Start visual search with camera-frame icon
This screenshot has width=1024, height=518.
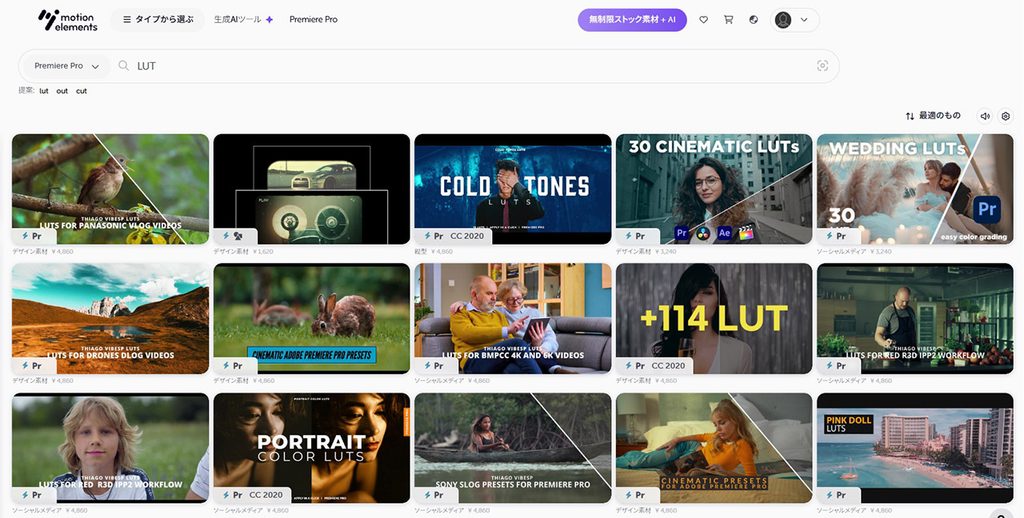[x=822, y=65]
